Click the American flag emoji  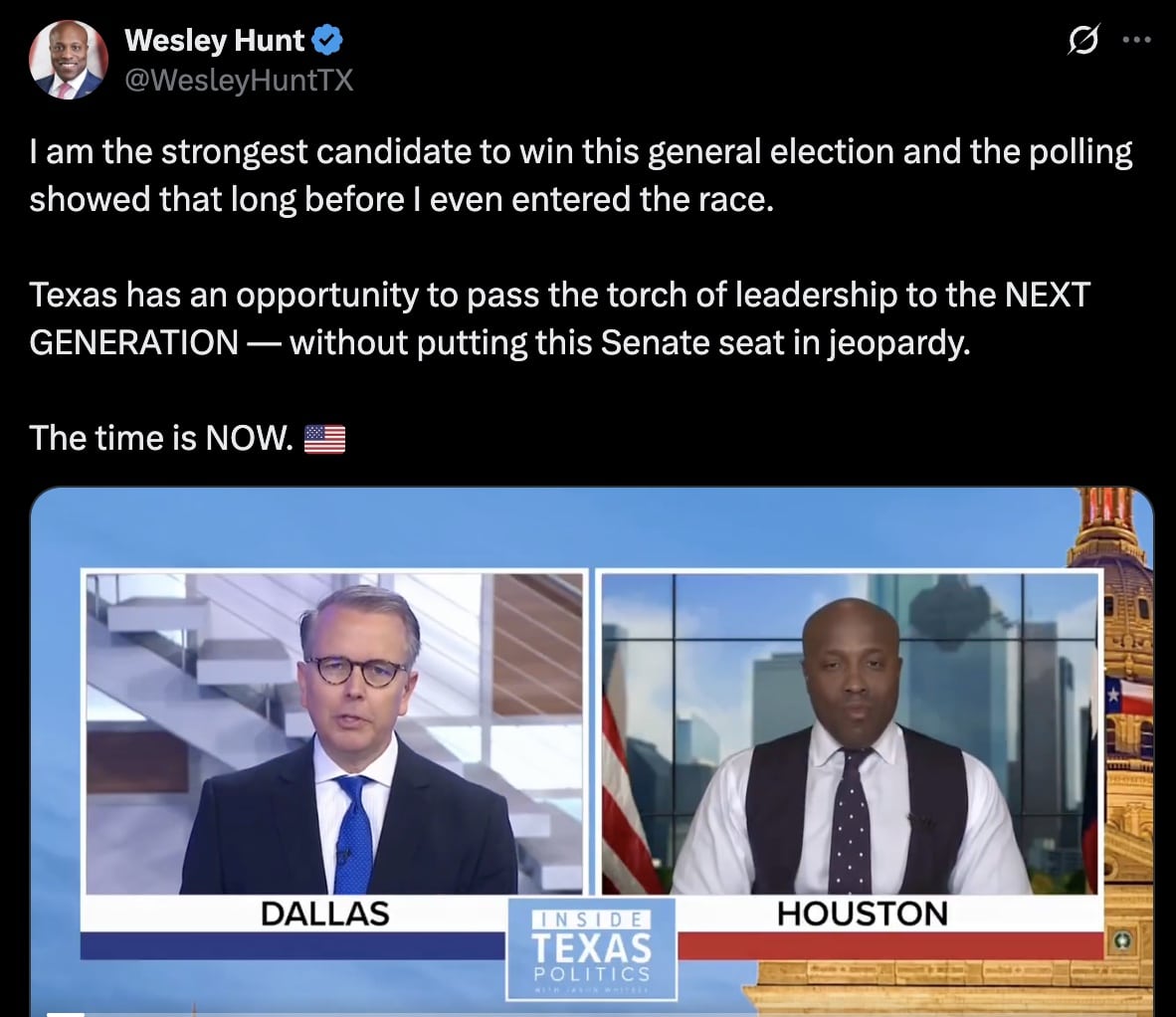(x=324, y=439)
